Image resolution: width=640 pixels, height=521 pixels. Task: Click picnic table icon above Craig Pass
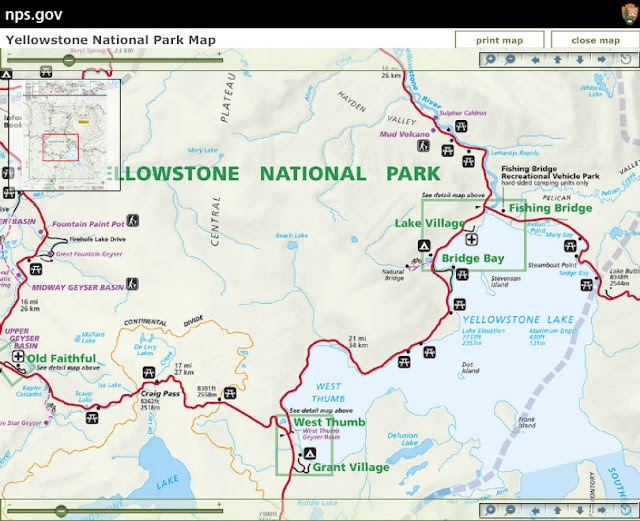coord(149,373)
